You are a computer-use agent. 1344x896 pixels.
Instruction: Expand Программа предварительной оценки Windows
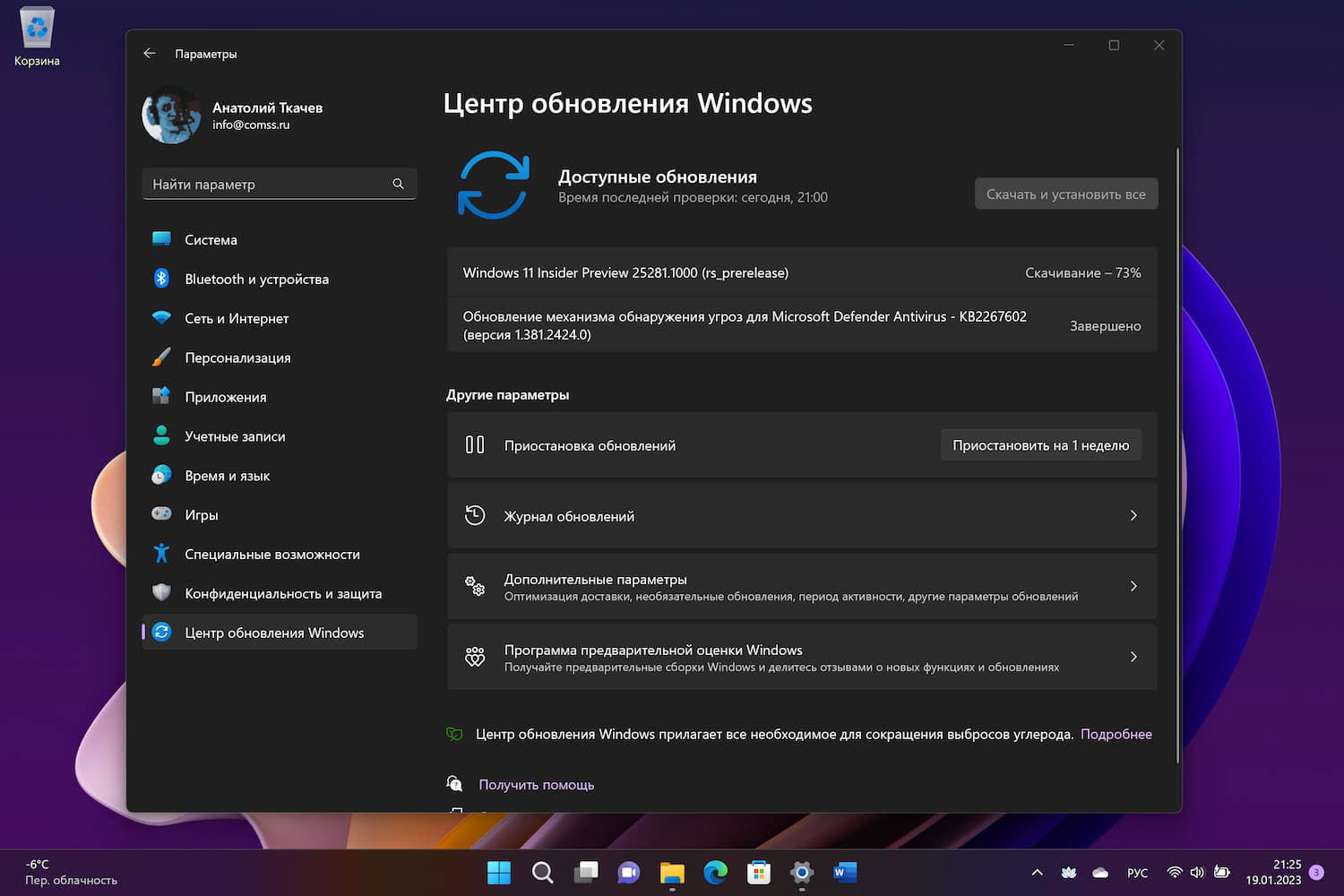tap(802, 657)
